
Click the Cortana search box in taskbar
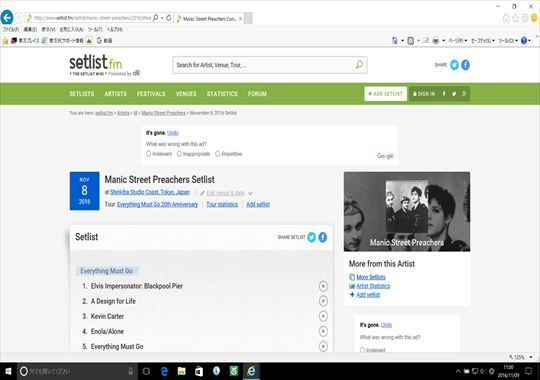[77, 371]
